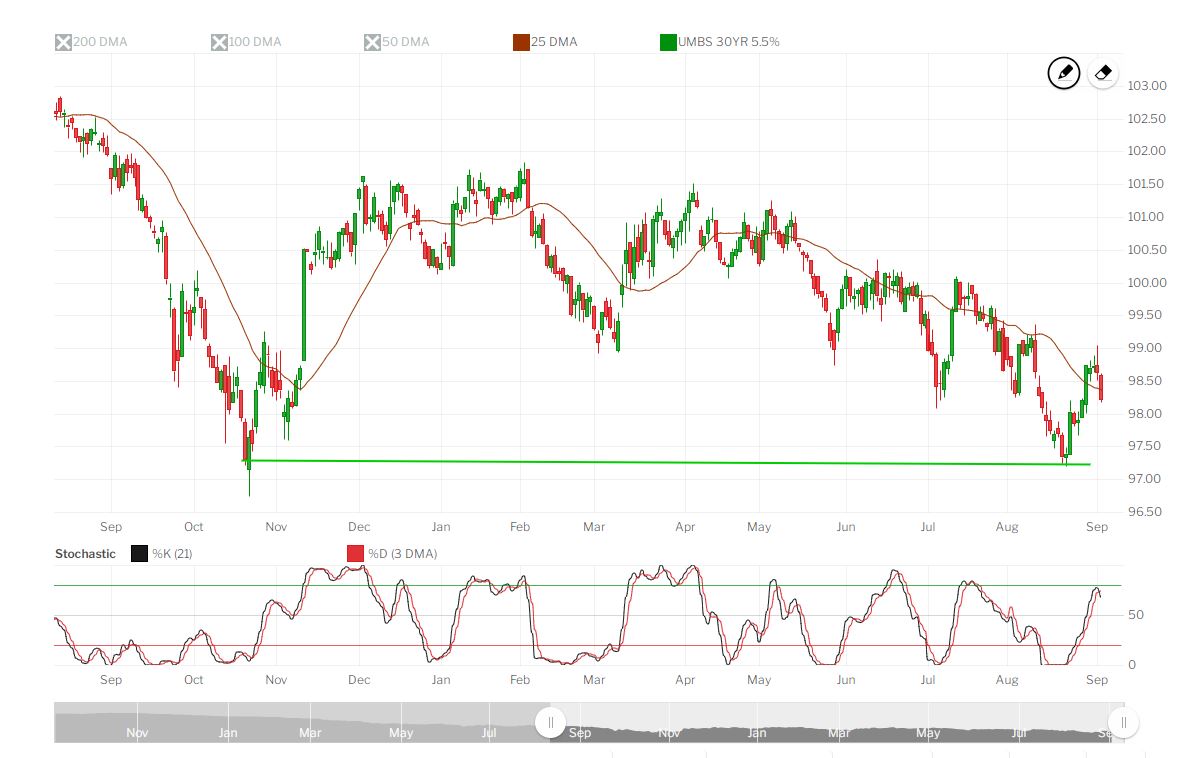Viewport: 1181px width, 758px height.
Task: Click the 97.00 price axis label
Action: (1145, 478)
